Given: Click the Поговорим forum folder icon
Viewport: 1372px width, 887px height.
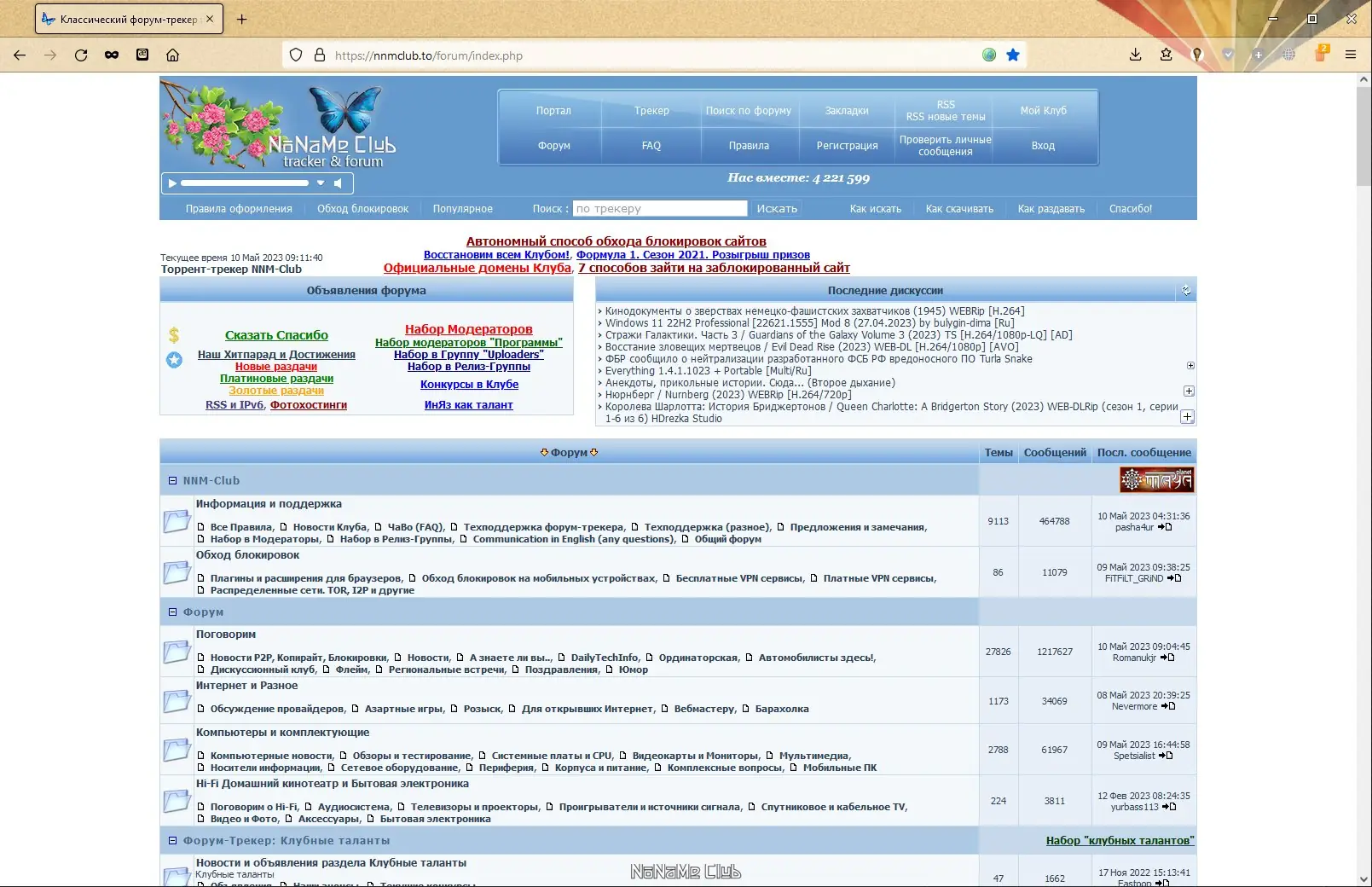Looking at the screenshot, I should [x=177, y=652].
